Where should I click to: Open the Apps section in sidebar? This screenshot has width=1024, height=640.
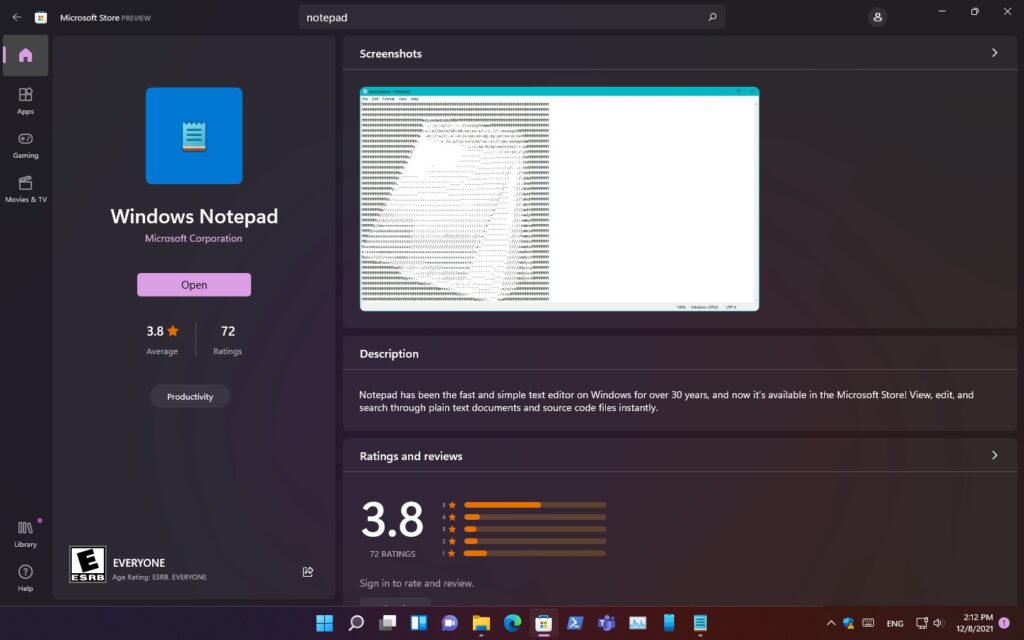25,100
